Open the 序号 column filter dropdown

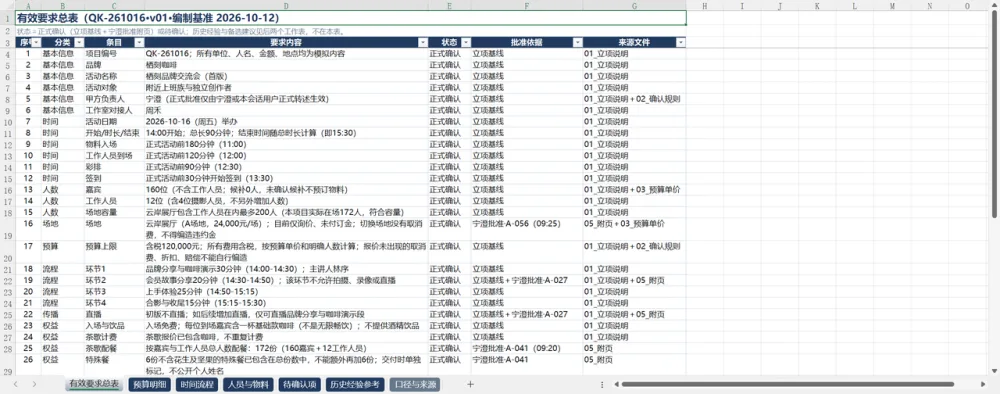(x=36, y=42)
